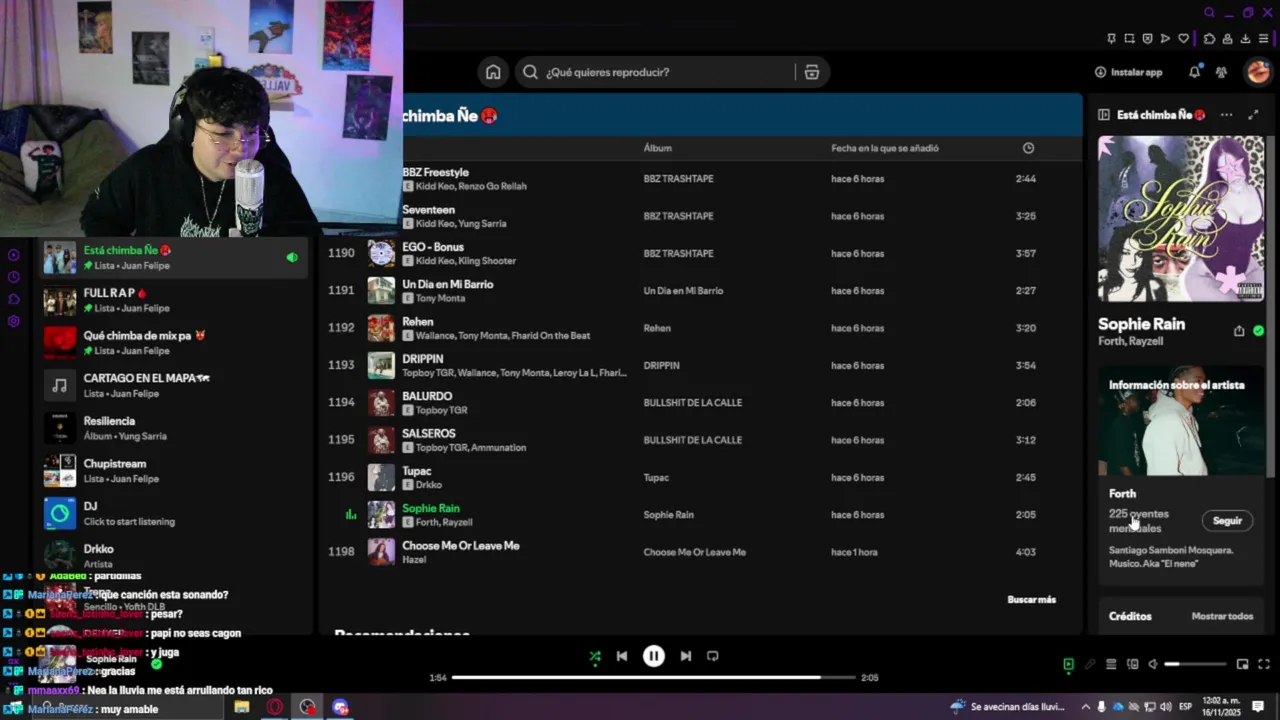Collapse the now playing side panel icon

point(1104,115)
